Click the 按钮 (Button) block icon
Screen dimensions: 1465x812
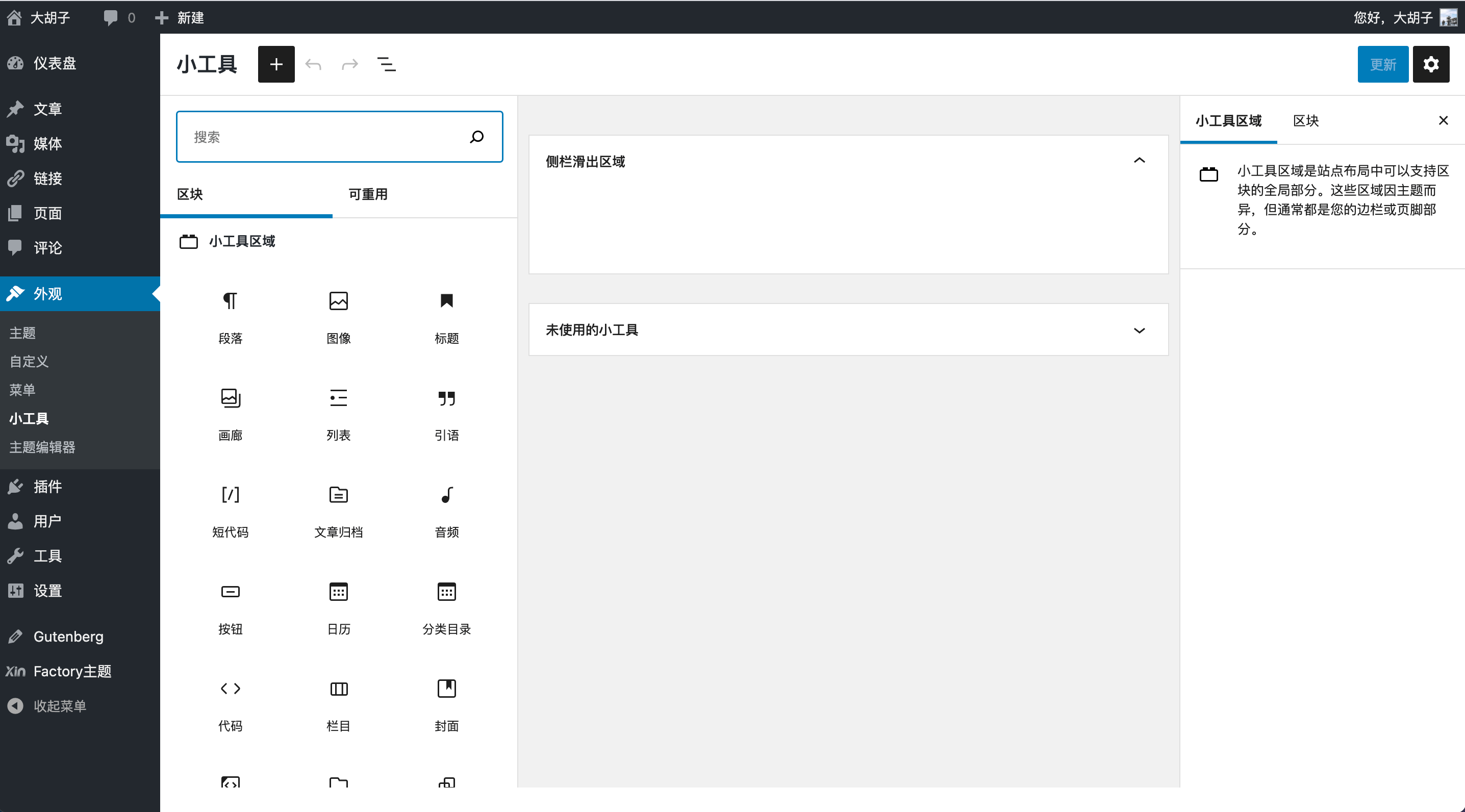230,592
